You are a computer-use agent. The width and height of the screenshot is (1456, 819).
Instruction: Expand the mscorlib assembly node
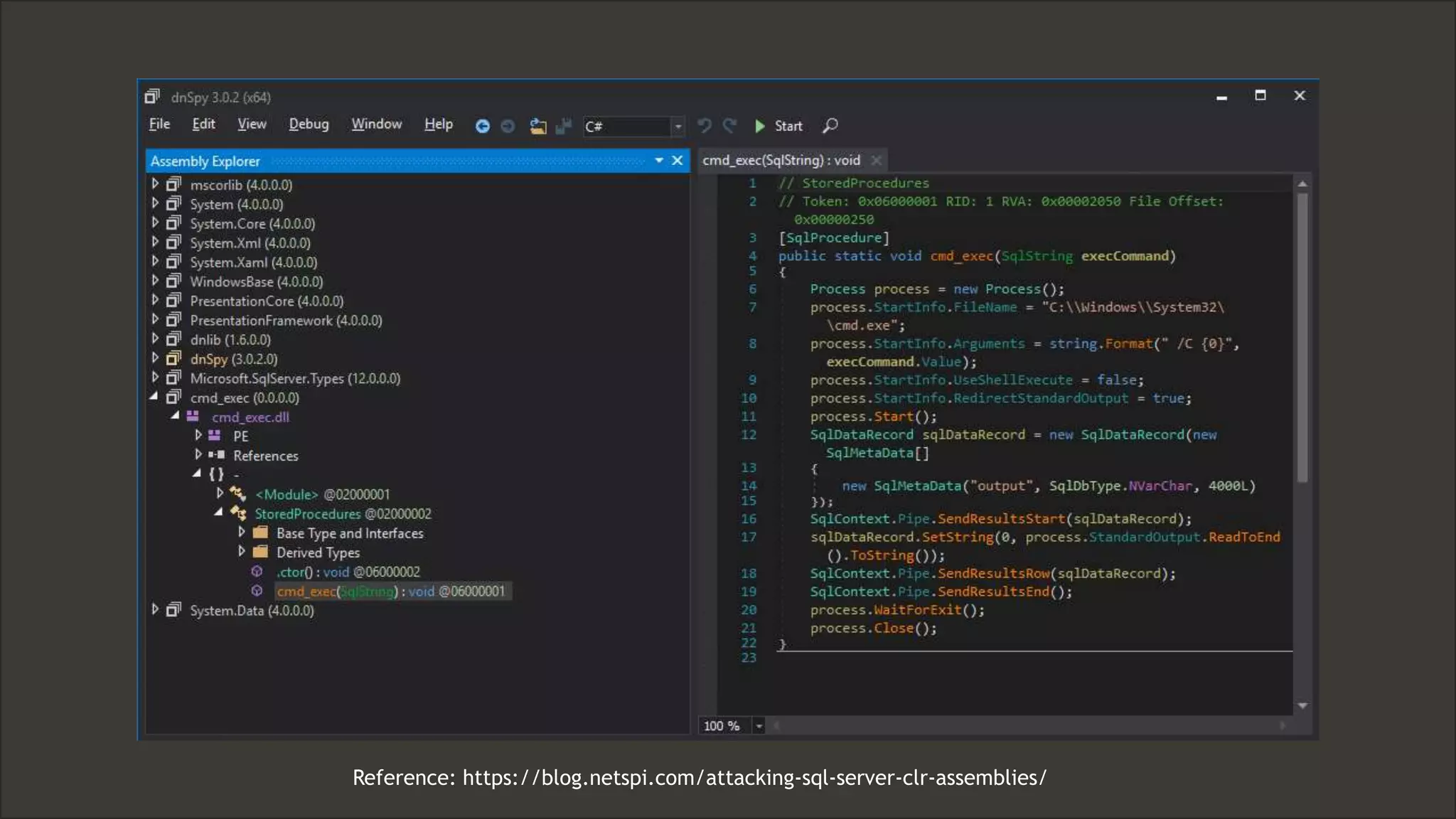[x=155, y=184]
